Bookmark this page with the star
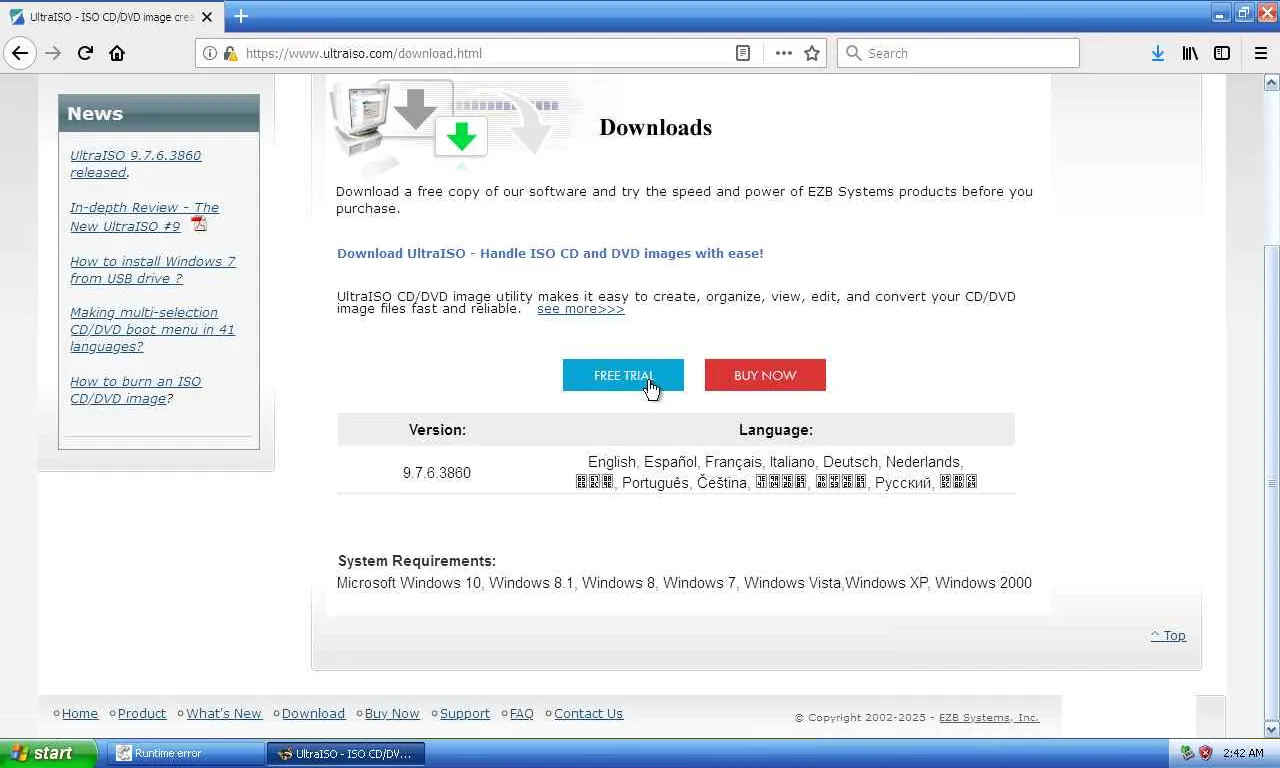1280x768 pixels. [812, 53]
